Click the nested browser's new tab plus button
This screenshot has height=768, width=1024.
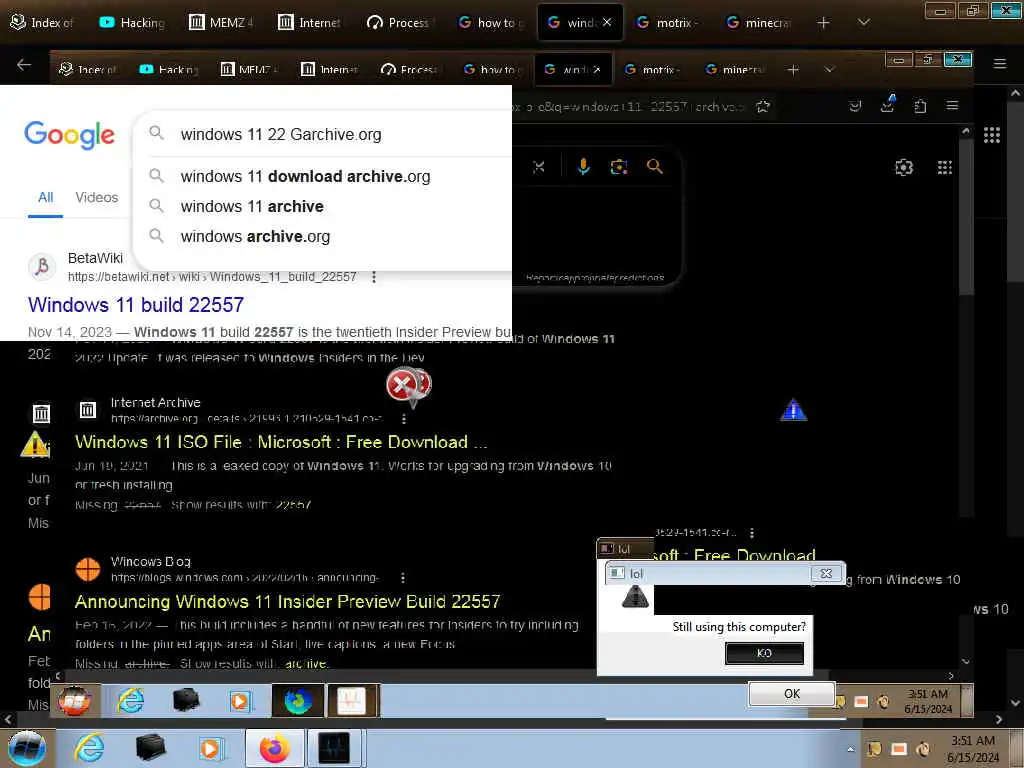[793, 69]
